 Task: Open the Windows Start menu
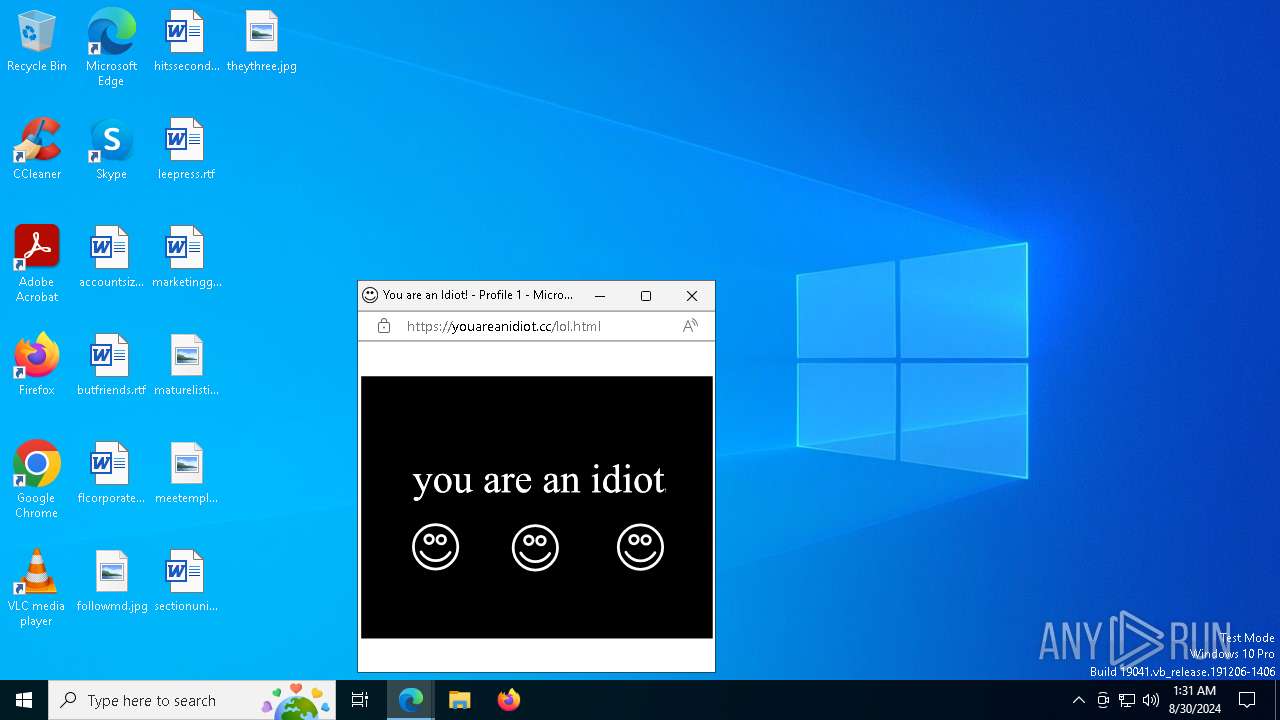pyautogui.click(x=24, y=700)
